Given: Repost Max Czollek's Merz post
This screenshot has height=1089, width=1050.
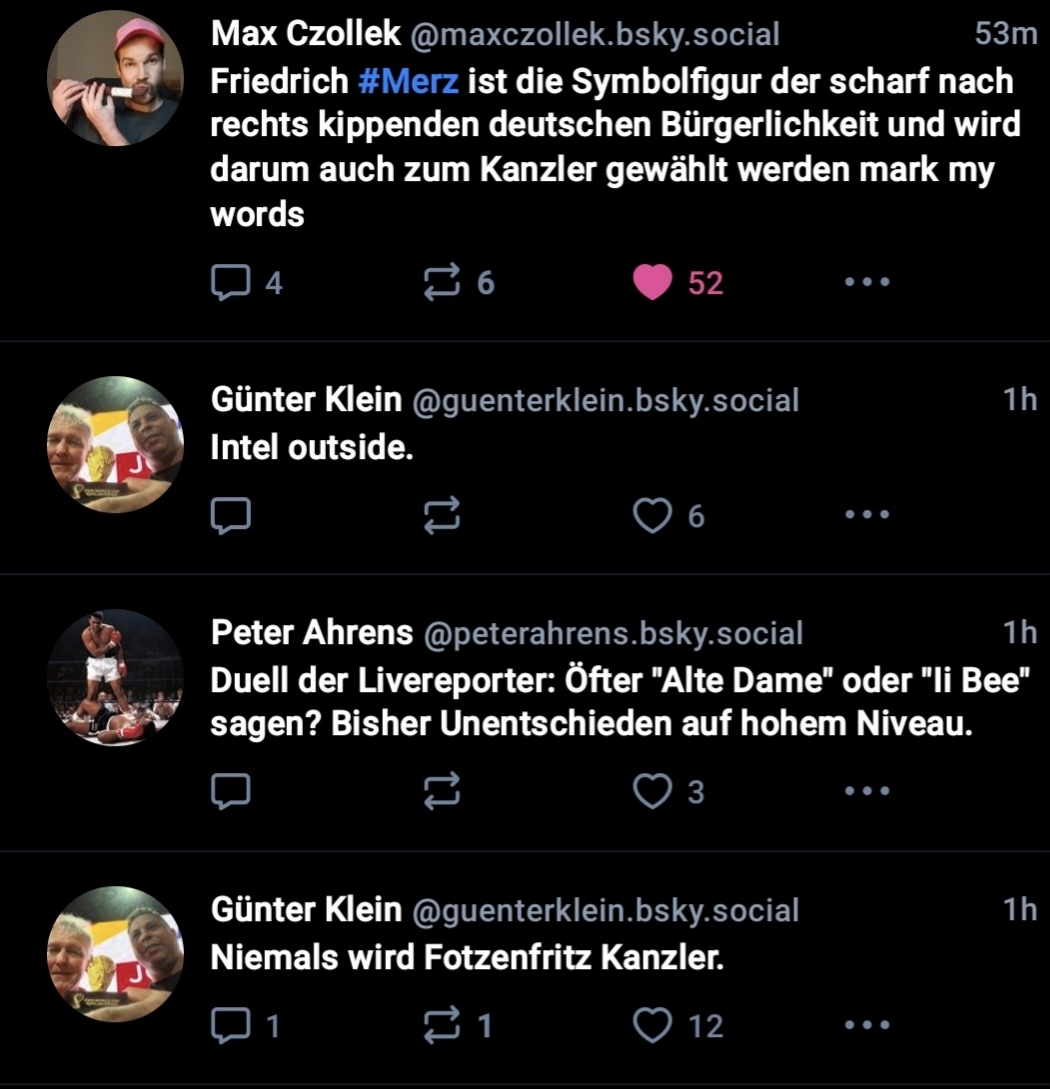Looking at the screenshot, I should tap(443, 283).
